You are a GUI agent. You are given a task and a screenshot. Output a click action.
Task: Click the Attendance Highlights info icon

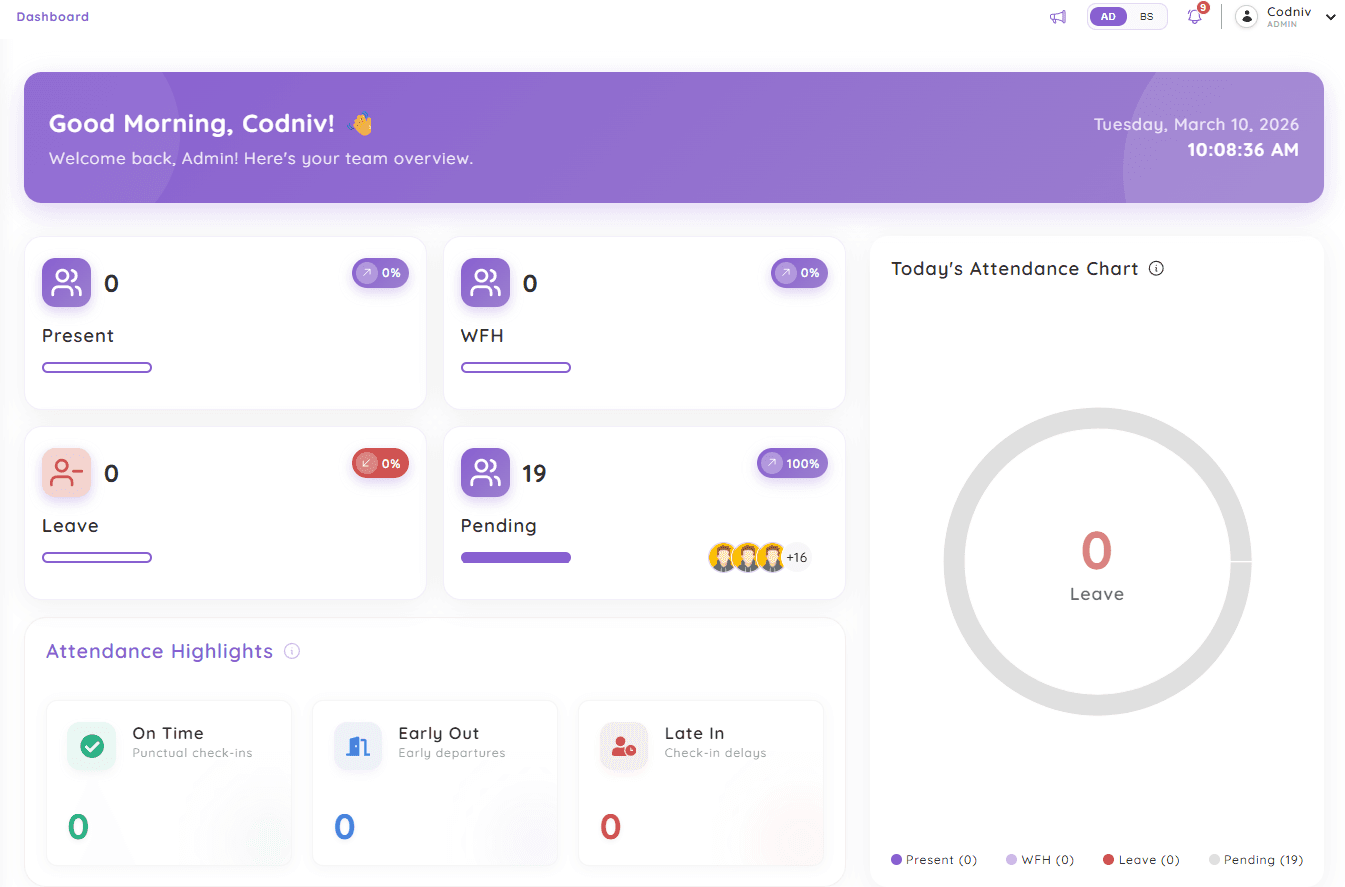[x=292, y=652]
